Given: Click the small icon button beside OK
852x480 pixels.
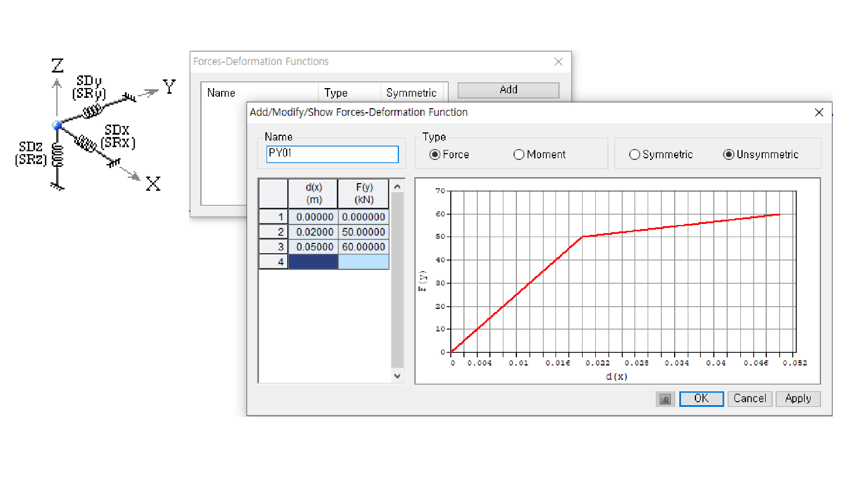Looking at the screenshot, I should pyautogui.click(x=665, y=398).
